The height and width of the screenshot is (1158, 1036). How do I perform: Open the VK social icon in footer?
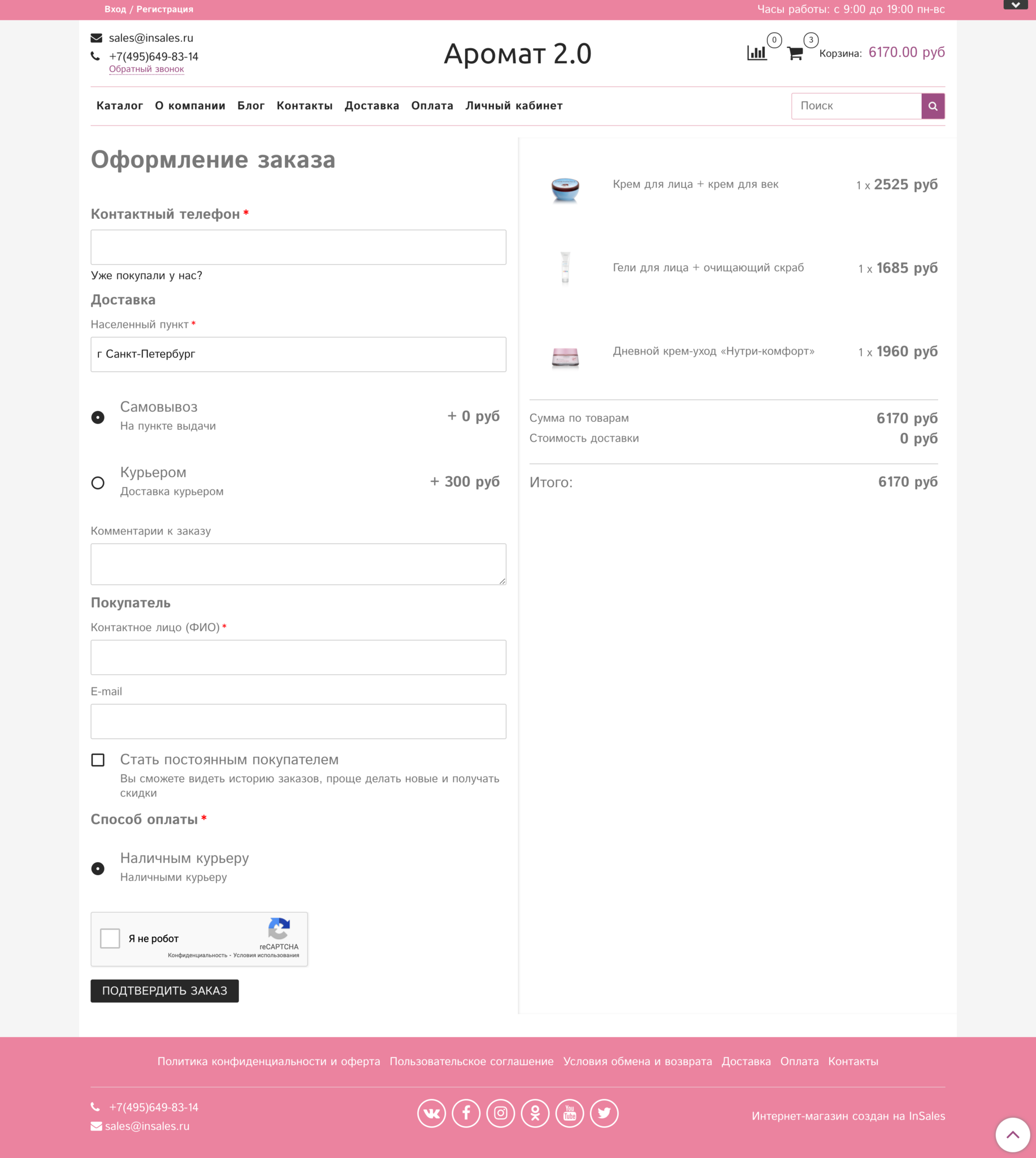pos(431,1112)
